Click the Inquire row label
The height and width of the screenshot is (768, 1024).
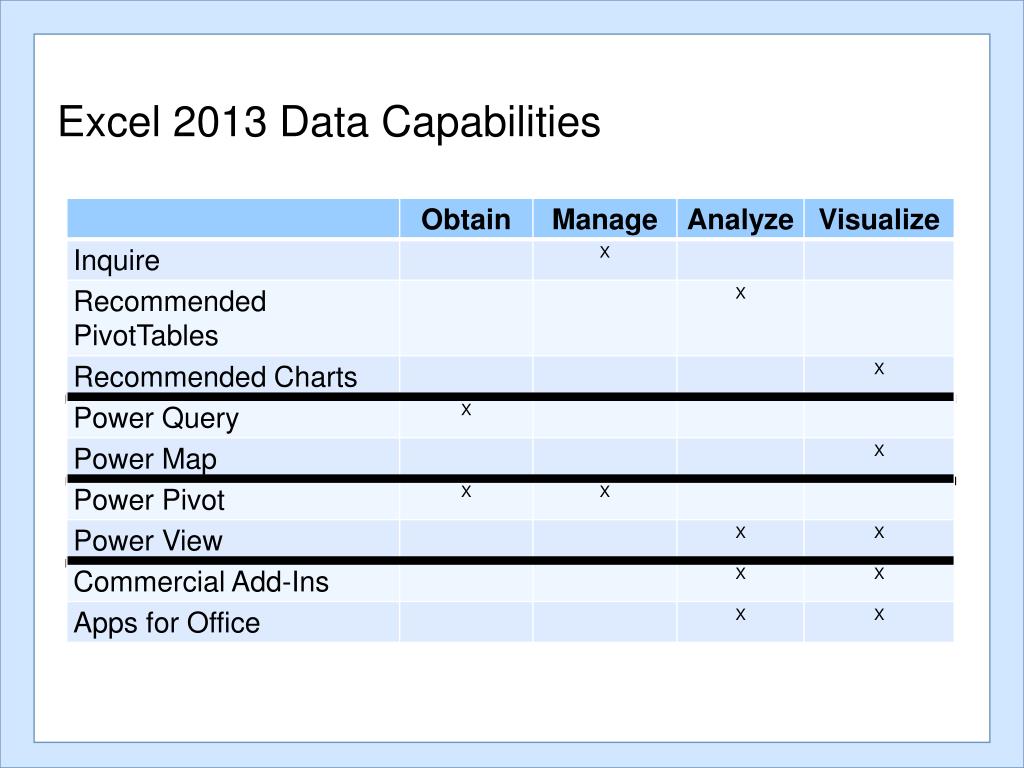117,261
